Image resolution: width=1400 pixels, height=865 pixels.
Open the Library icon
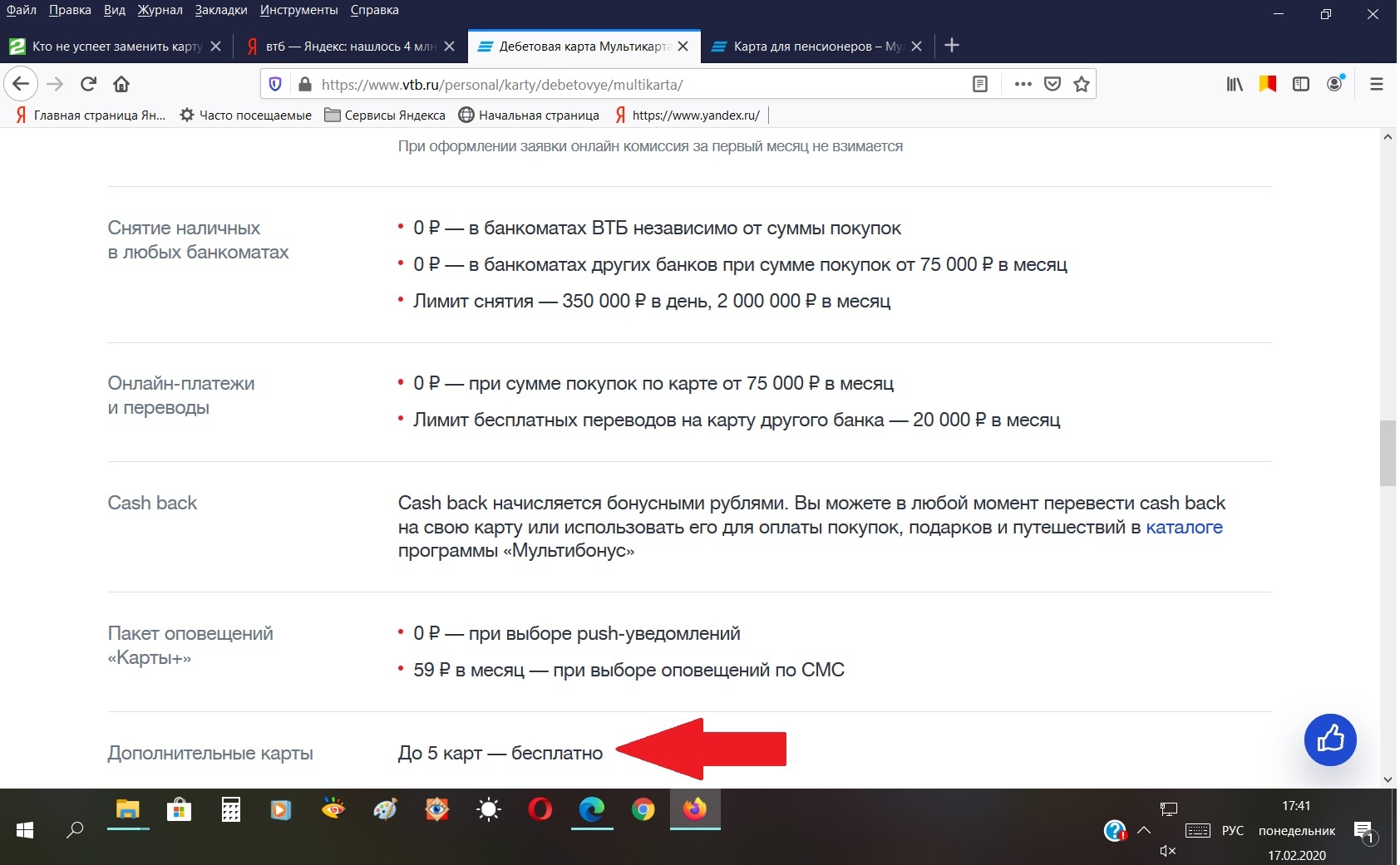pos(1235,84)
